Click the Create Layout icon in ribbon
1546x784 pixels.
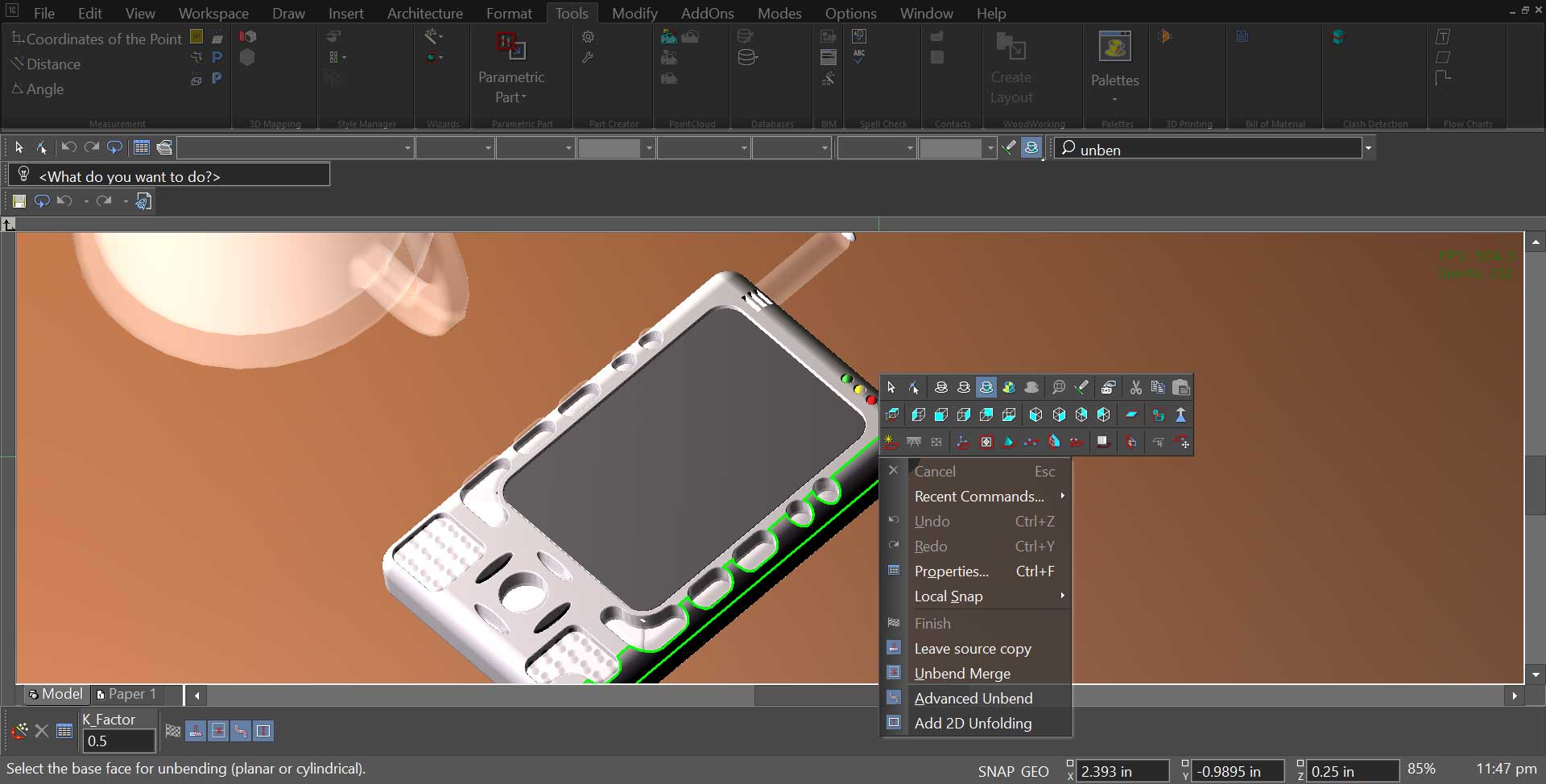point(1011,47)
